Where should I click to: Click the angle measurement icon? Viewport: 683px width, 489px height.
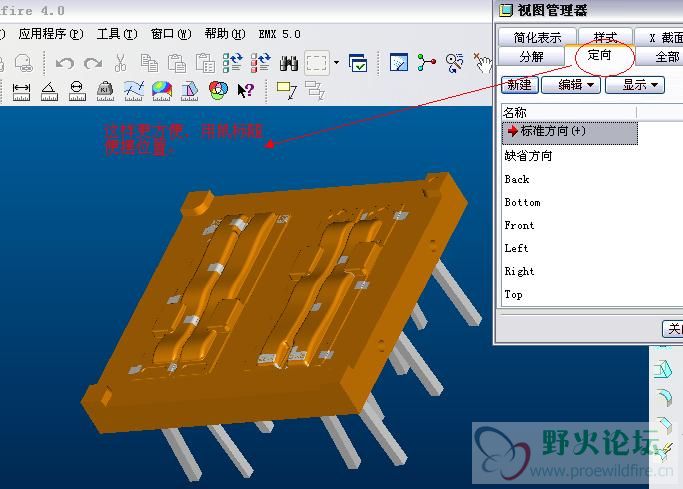pos(49,91)
